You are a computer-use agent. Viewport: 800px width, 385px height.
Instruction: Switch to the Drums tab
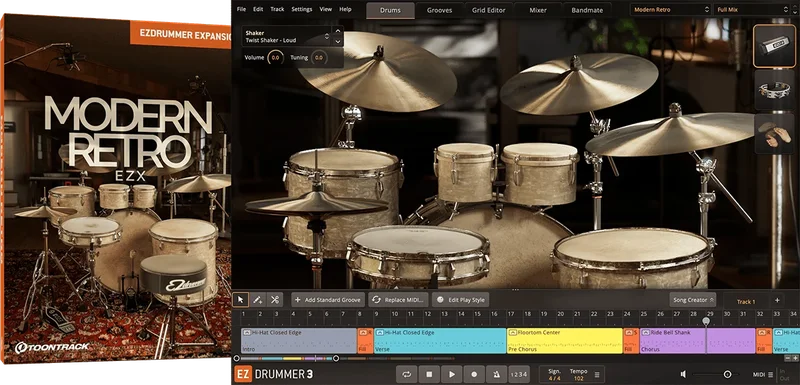390,10
